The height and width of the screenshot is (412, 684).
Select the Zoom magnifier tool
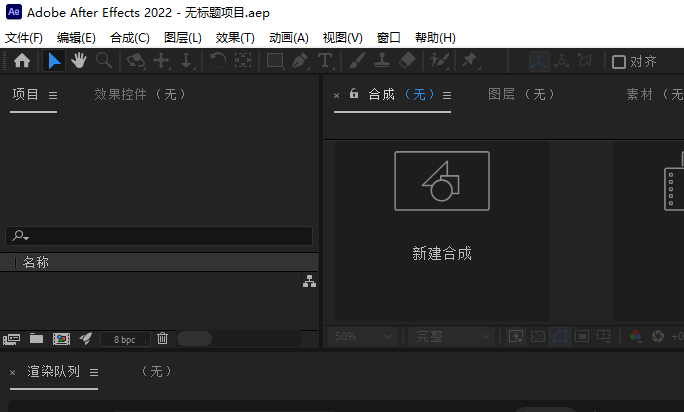[x=104, y=61]
